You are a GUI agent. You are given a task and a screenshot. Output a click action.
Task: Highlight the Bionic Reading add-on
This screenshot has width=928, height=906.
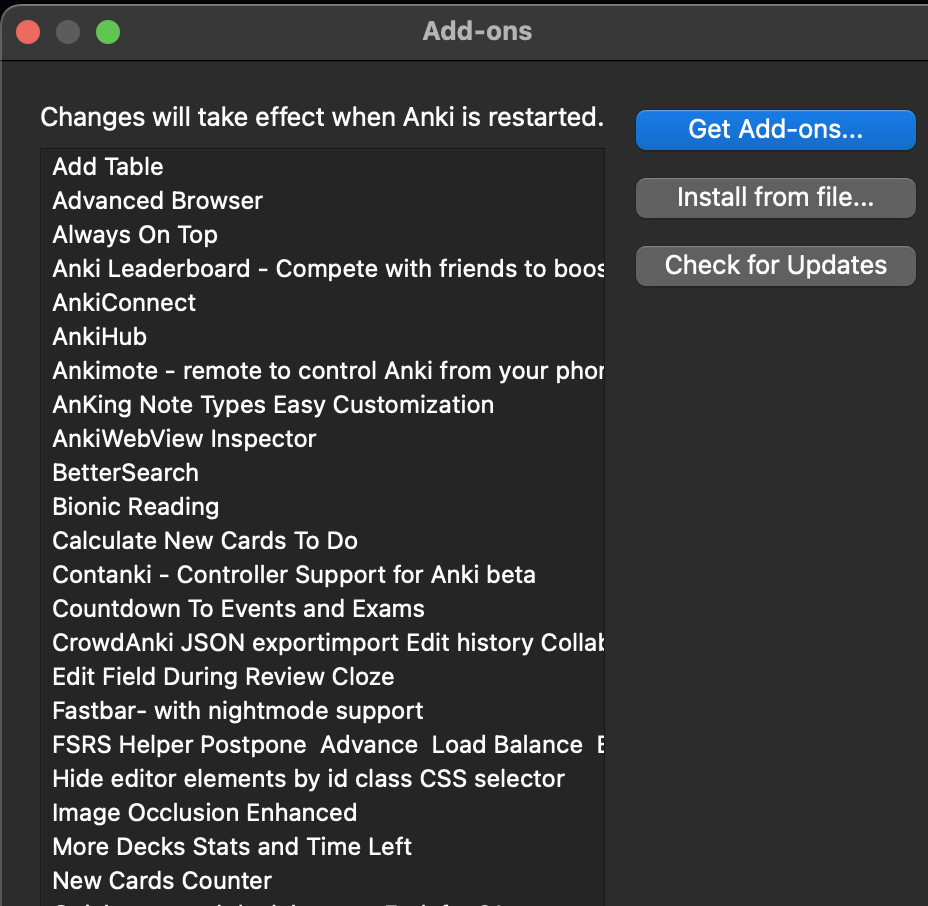tap(135, 507)
